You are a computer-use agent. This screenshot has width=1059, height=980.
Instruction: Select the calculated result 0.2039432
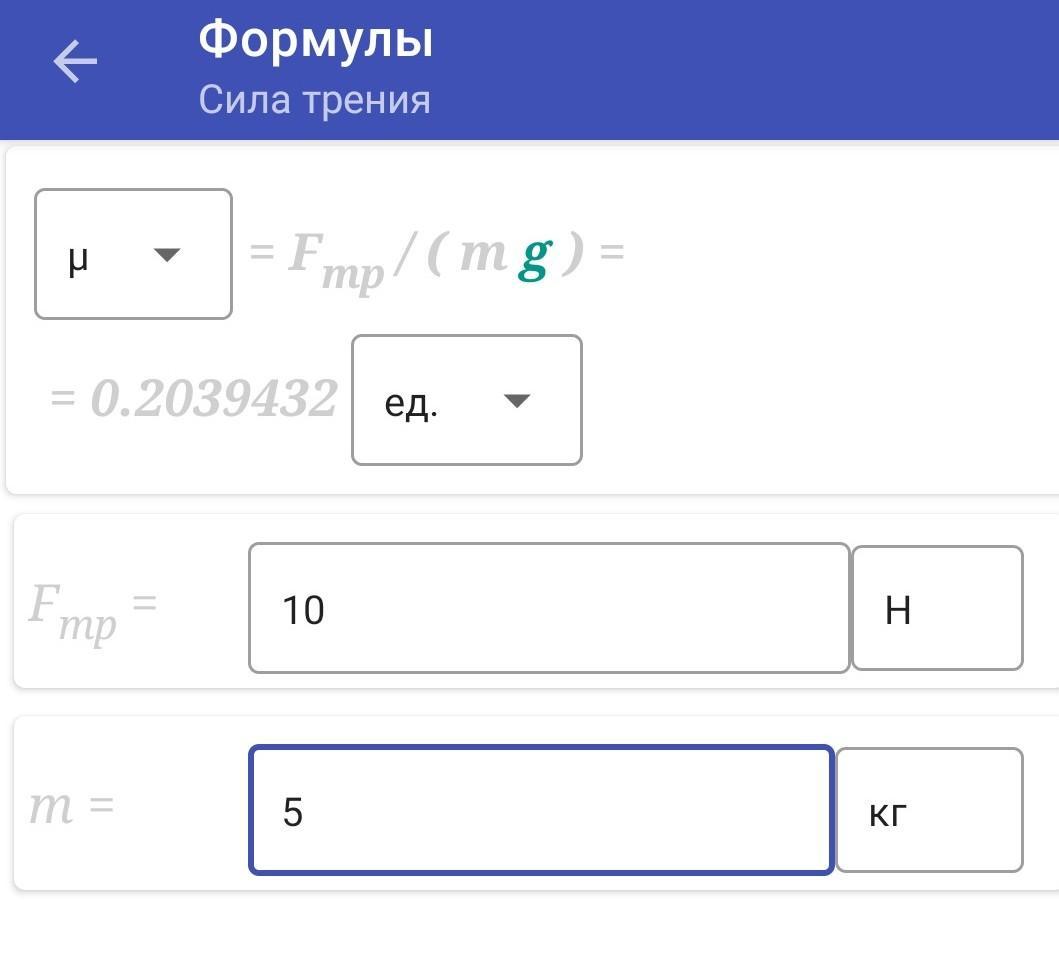(x=213, y=400)
